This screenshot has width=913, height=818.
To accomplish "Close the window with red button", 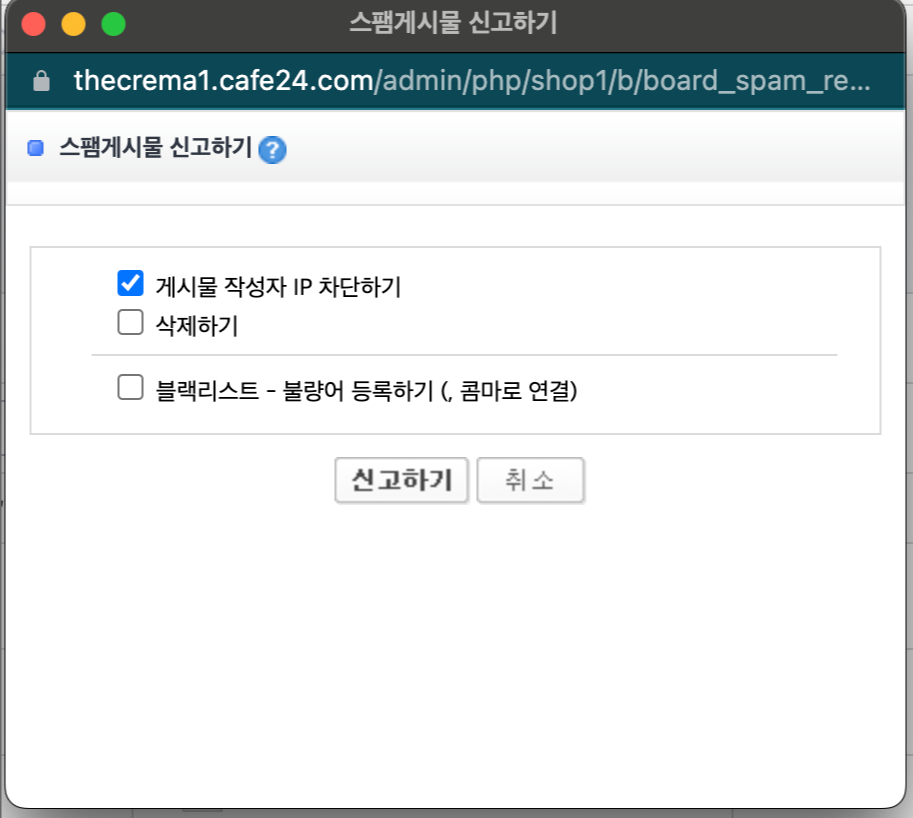I will [x=34, y=24].
